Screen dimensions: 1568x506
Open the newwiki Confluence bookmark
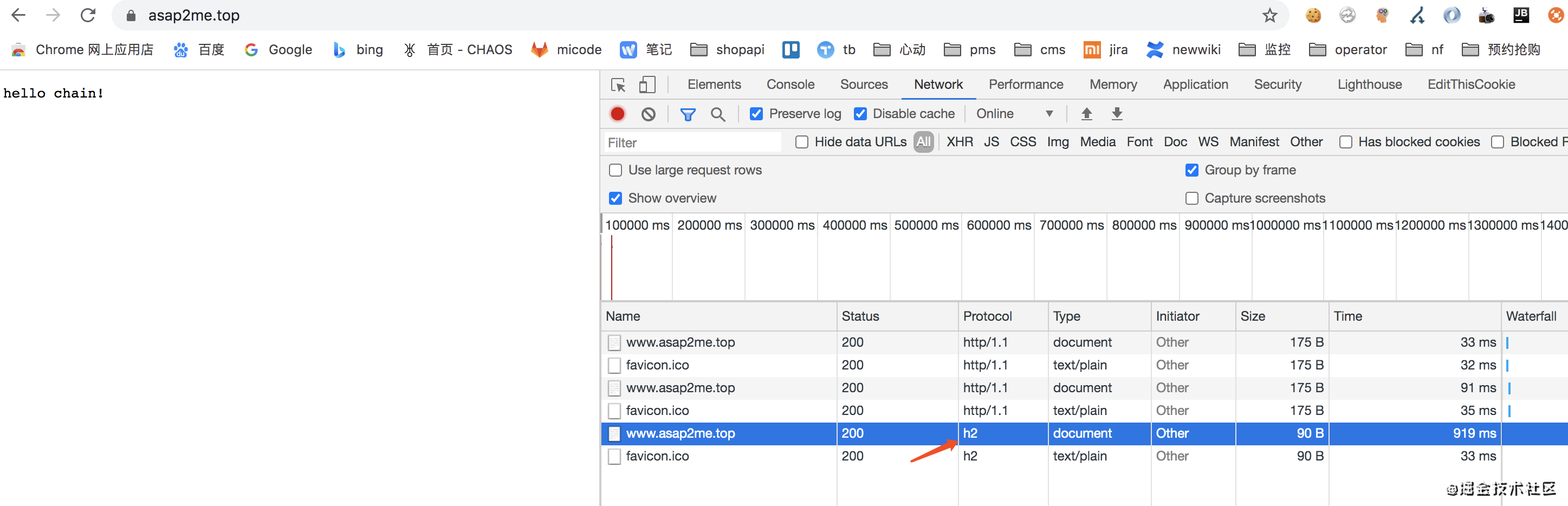pos(1183,50)
